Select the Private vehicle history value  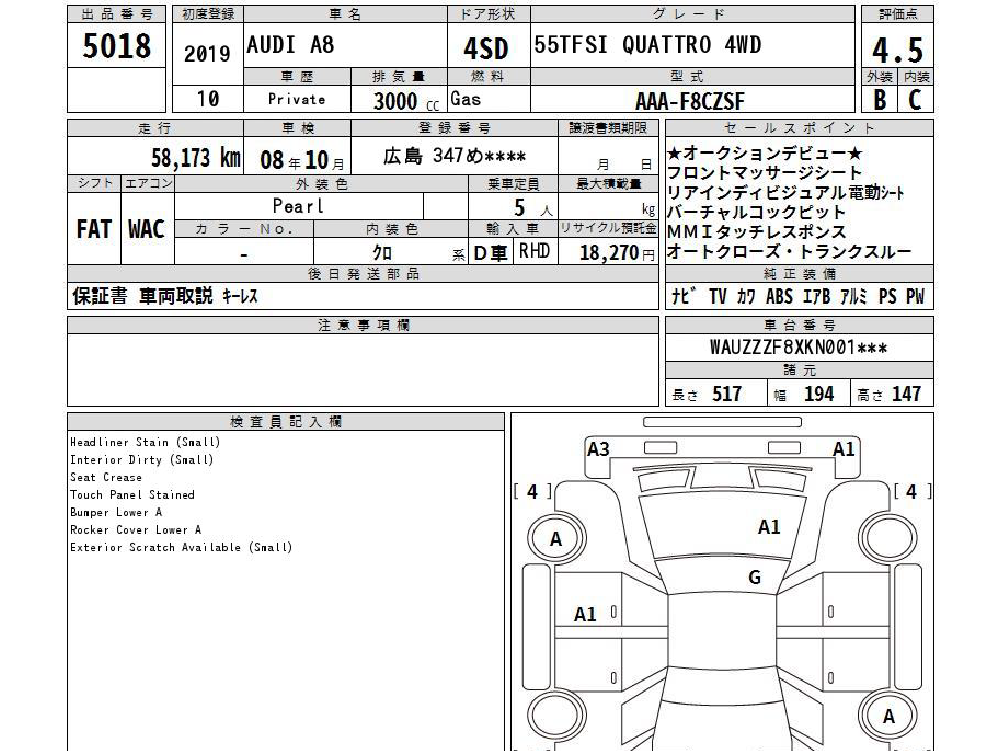click(296, 99)
